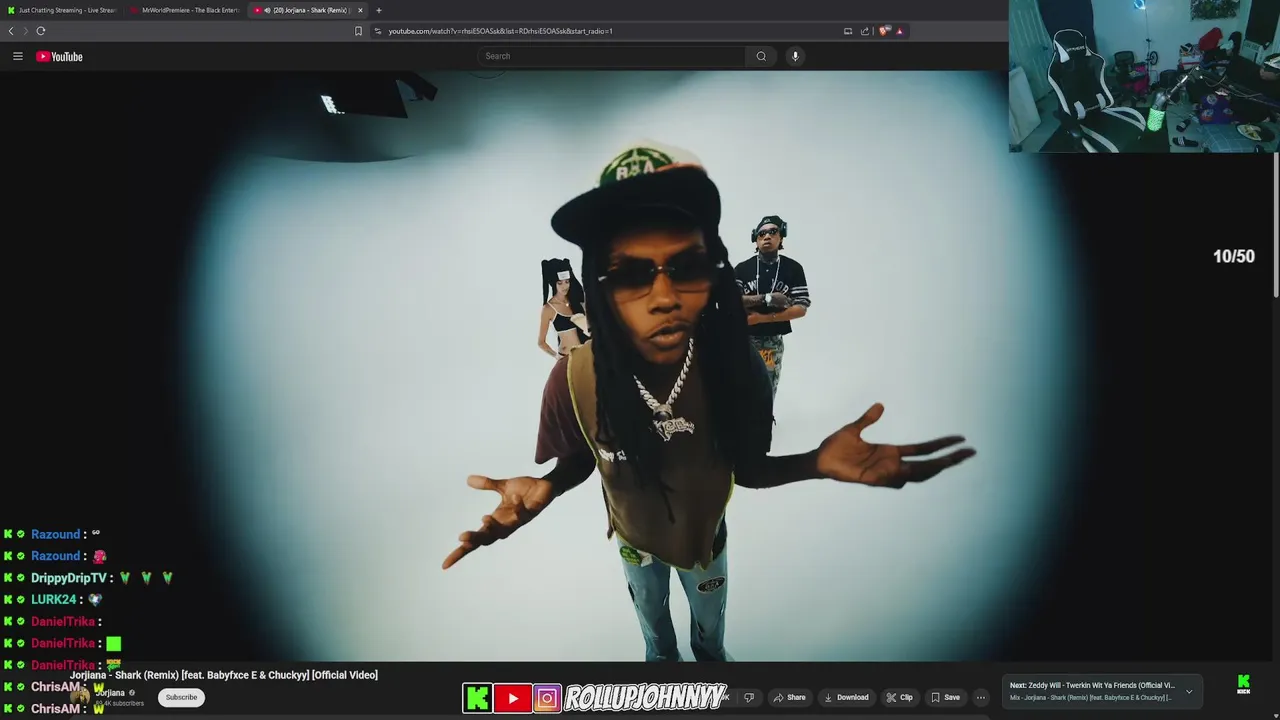Save the video with the Save button

pos(945,697)
